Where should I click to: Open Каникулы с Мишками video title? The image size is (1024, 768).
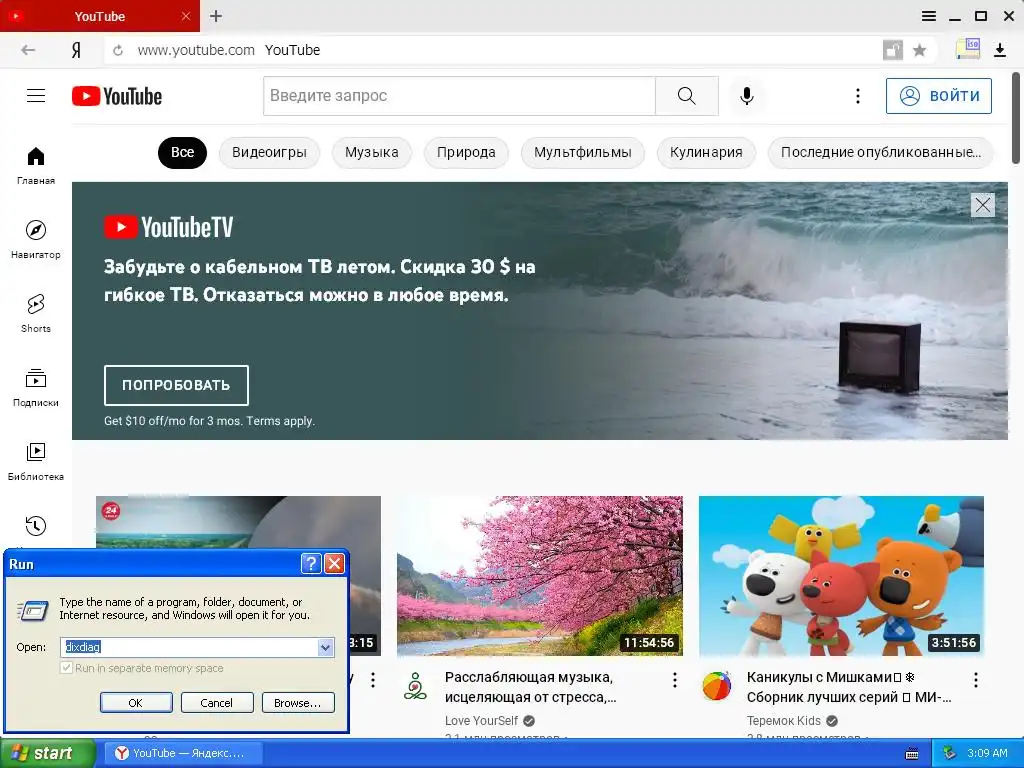click(849, 687)
